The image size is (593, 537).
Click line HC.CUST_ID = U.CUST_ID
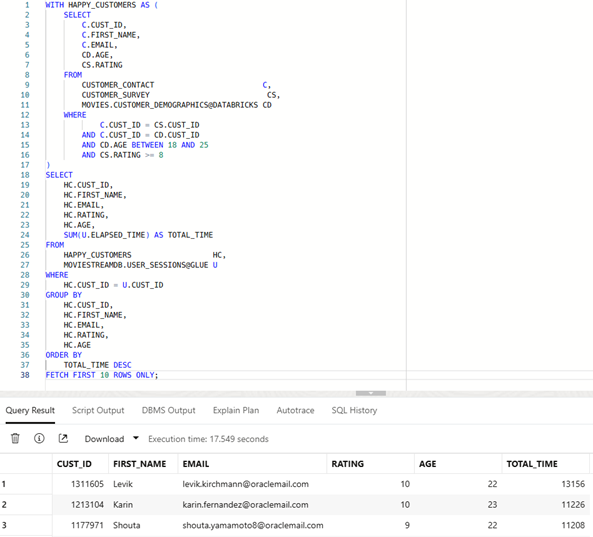coord(113,285)
